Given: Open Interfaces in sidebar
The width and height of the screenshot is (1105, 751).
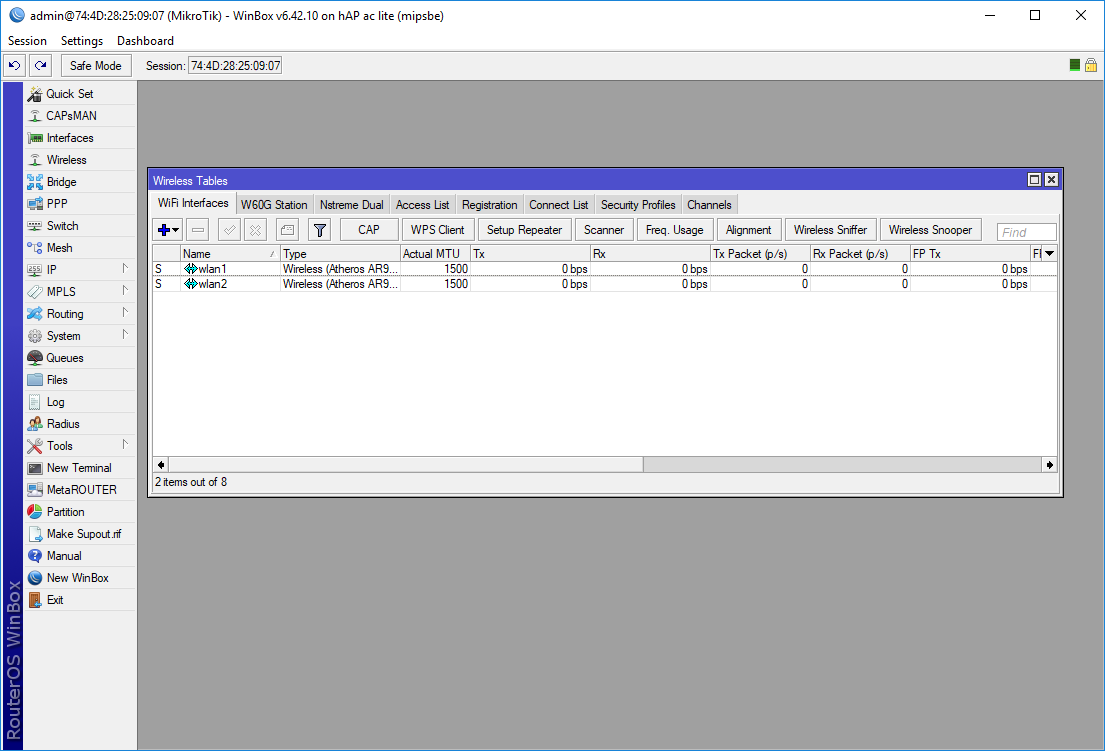Looking at the screenshot, I should click(80, 137).
